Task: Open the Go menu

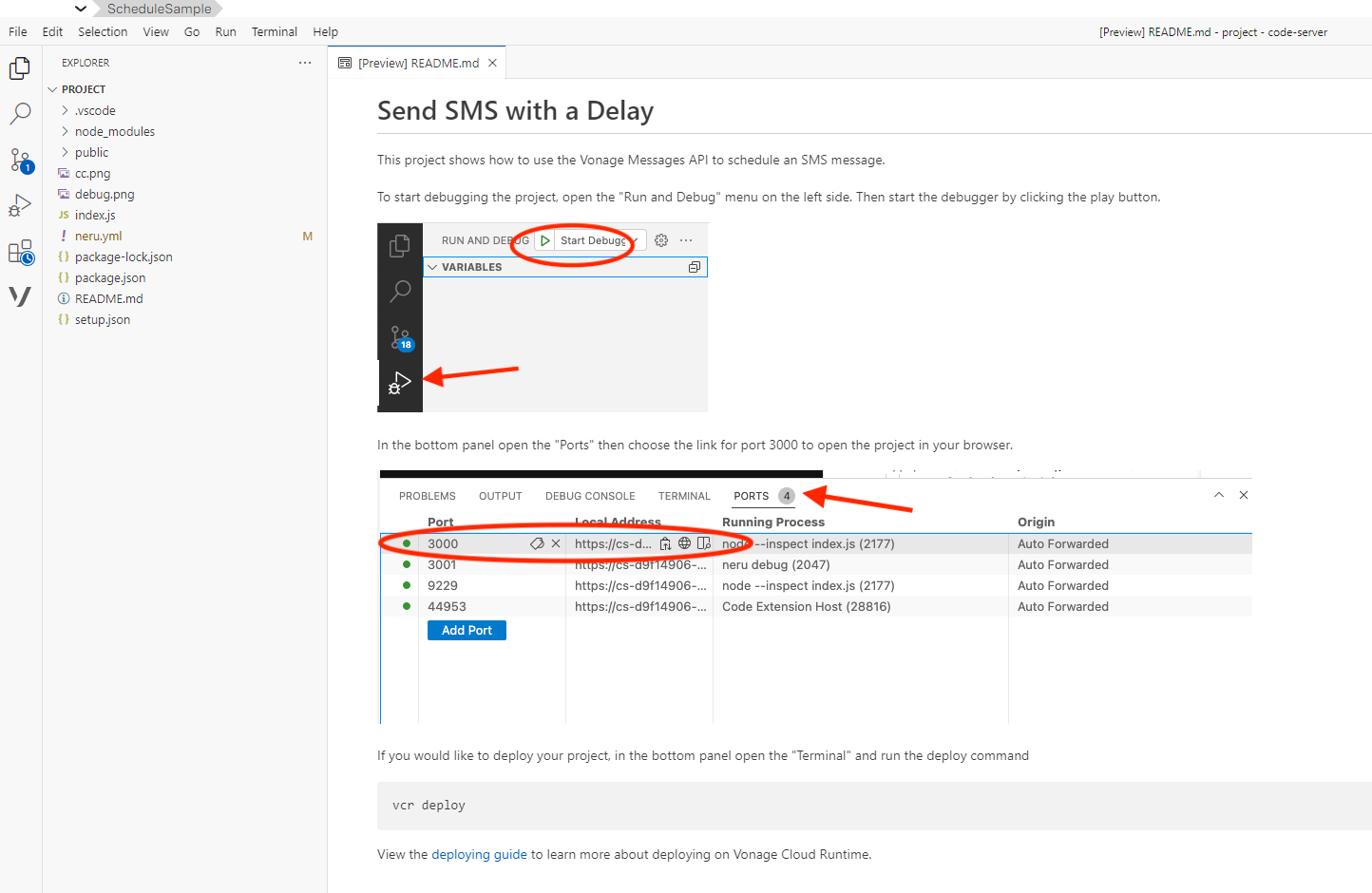Action: (x=192, y=31)
